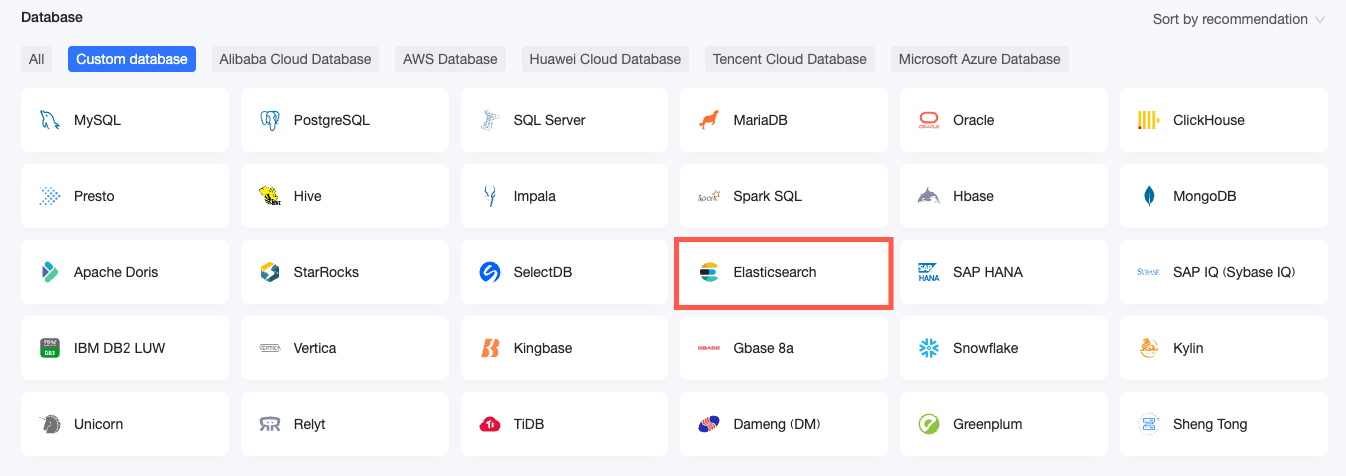This screenshot has width=1346, height=476.
Task: Click the PostgreSQL label text
Action: (x=332, y=120)
